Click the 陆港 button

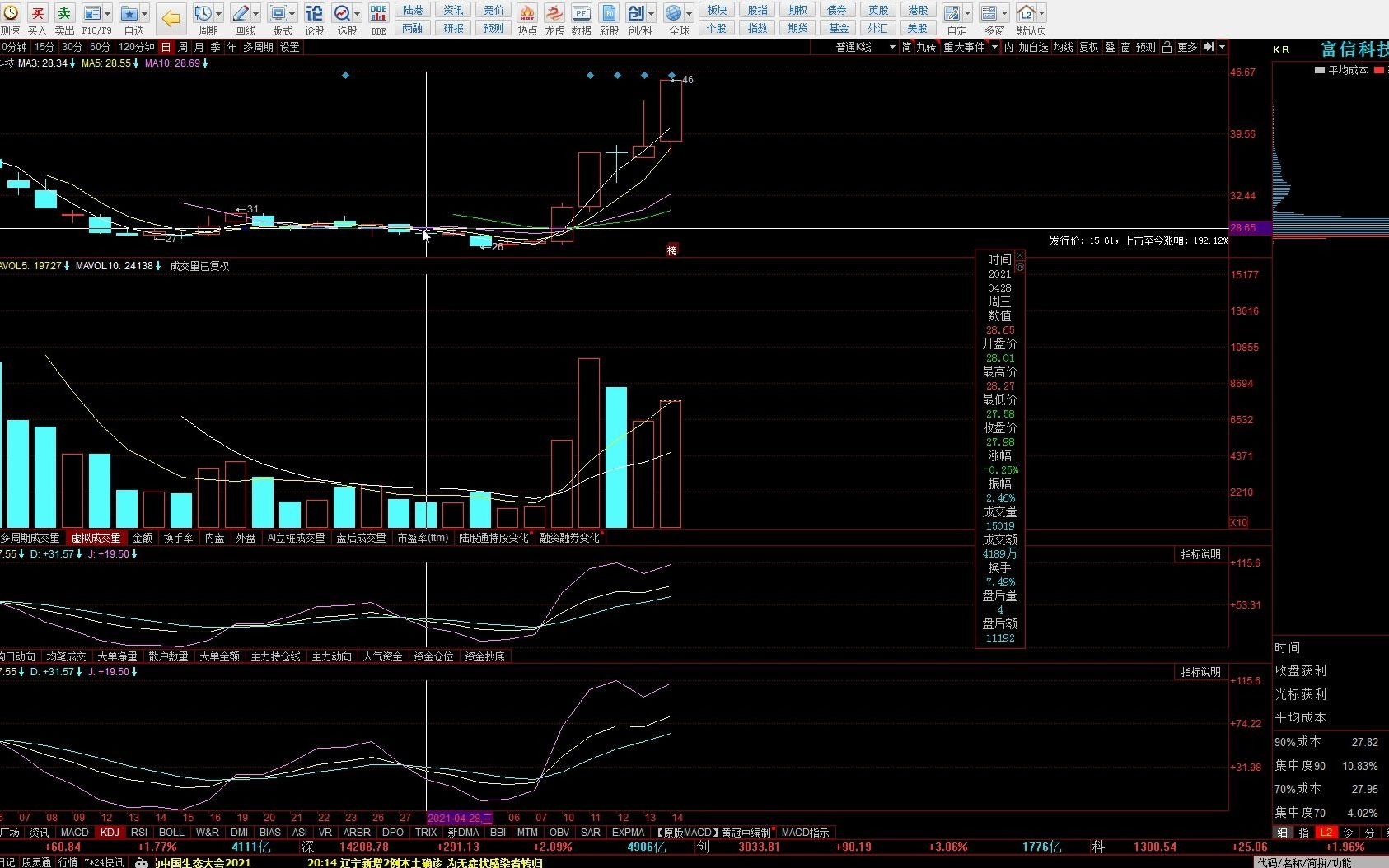[x=413, y=10]
